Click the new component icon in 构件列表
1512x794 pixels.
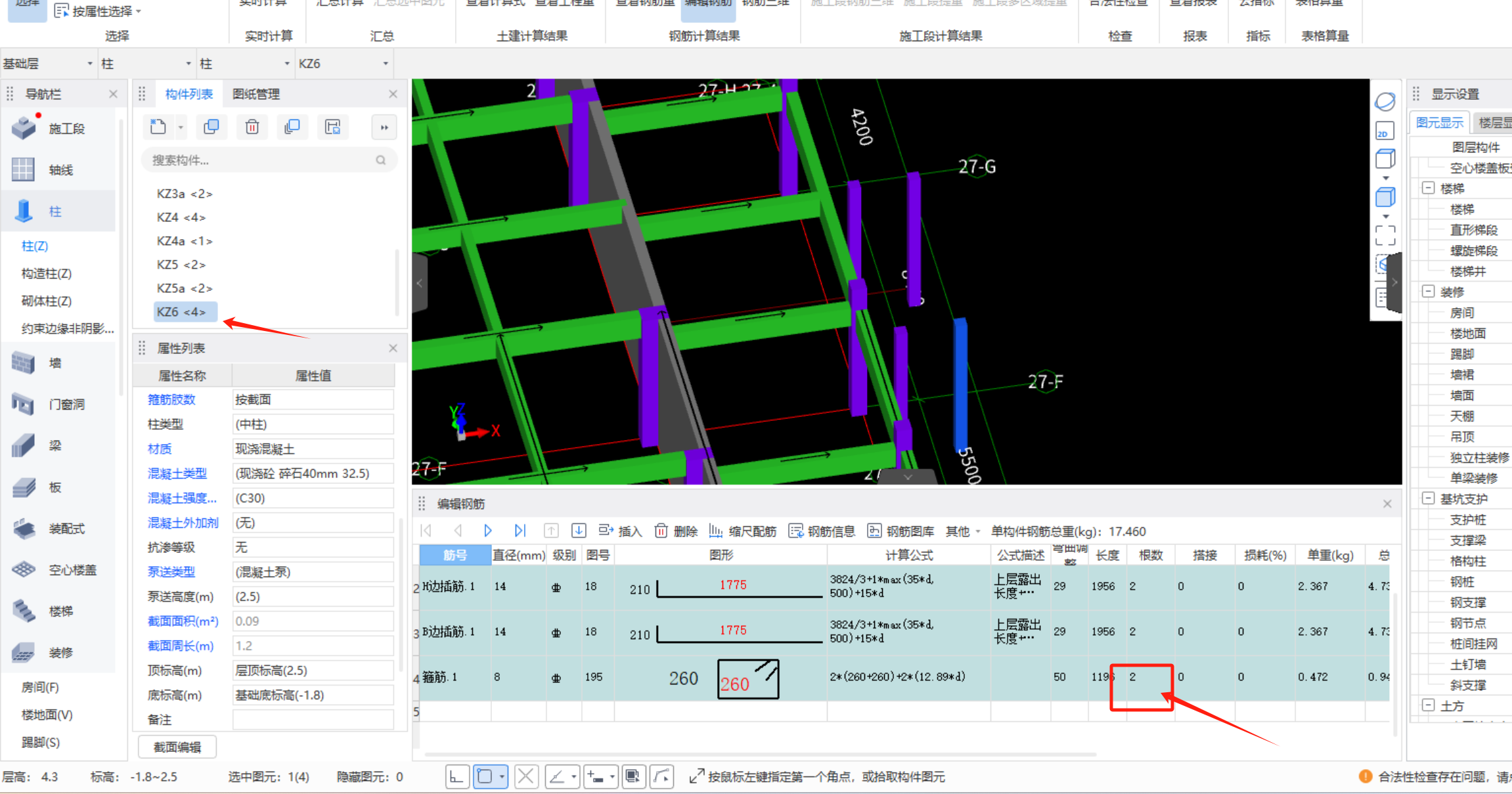point(158,127)
